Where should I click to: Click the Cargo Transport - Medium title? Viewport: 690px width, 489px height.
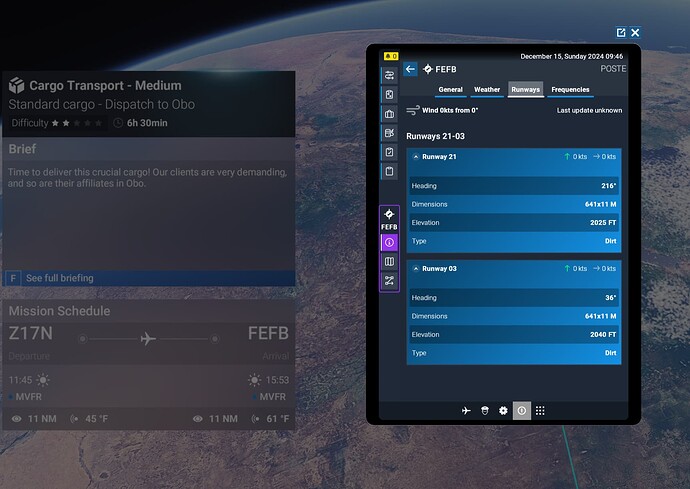tap(105, 85)
